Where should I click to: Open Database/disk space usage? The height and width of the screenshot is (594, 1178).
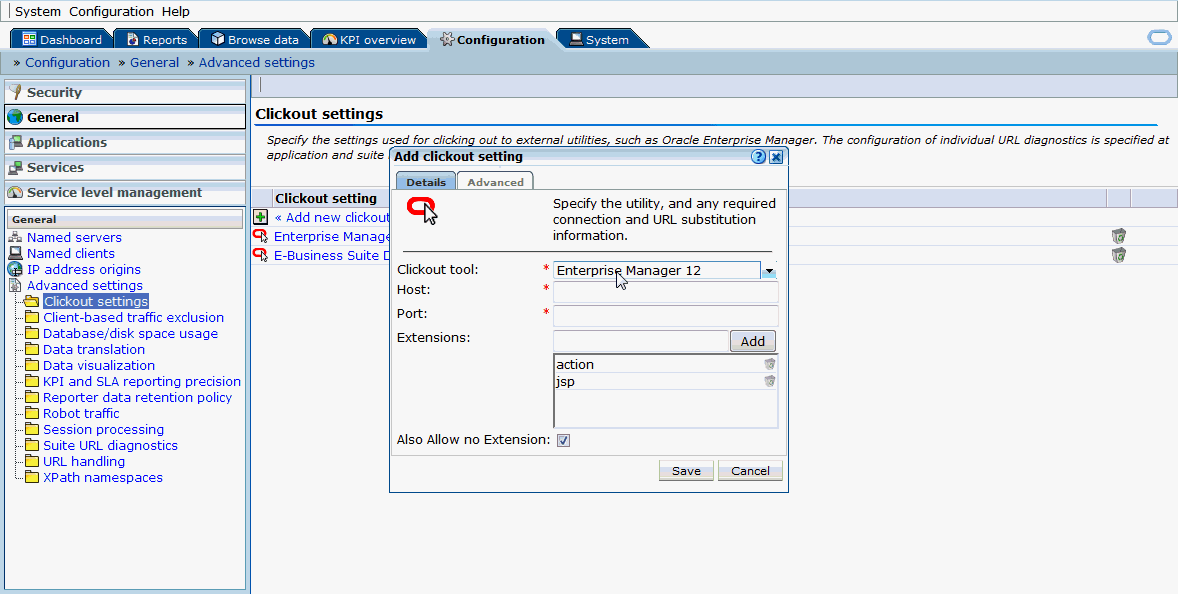coord(130,333)
